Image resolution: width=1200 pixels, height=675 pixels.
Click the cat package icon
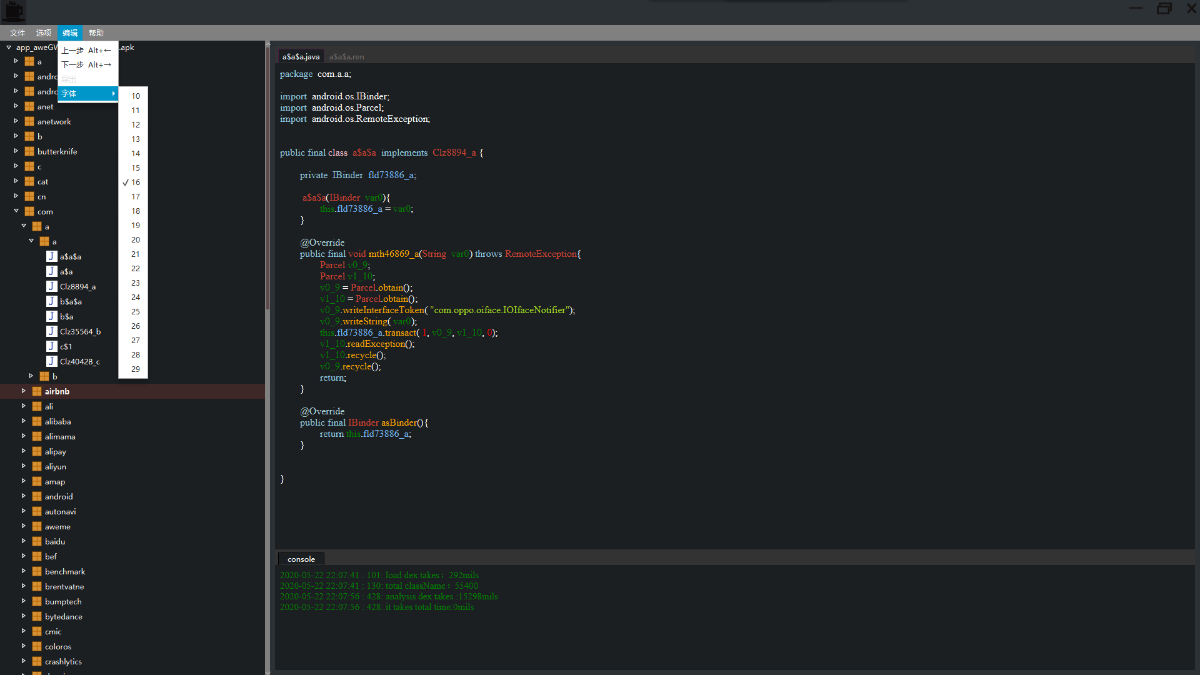tap(29, 181)
